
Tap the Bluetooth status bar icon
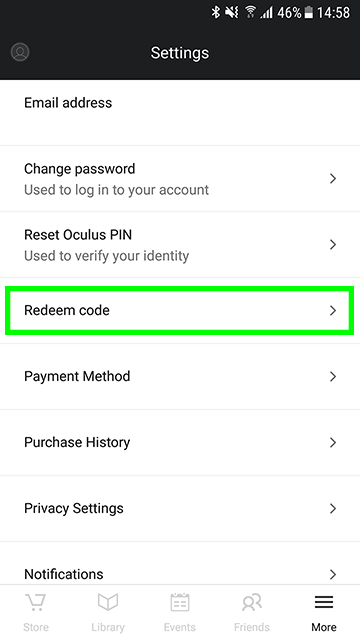click(216, 12)
